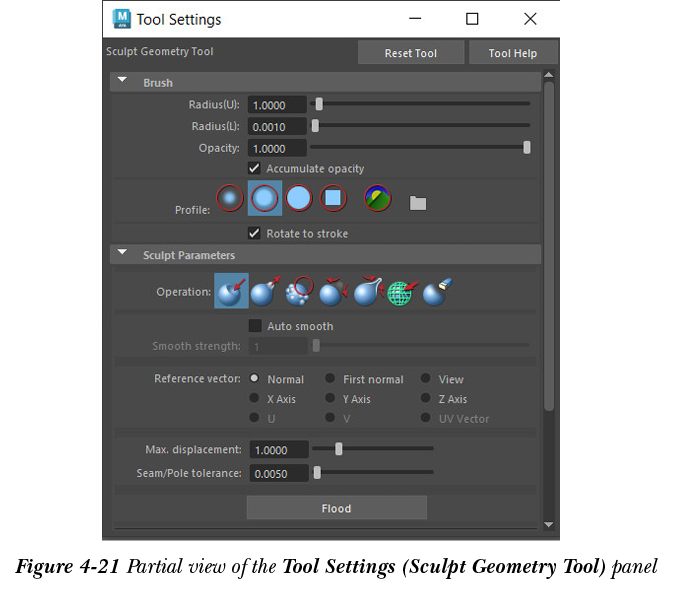Click the Reset Tool button
This screenshot has width=674, height=590.
click(x=411, y=54)
